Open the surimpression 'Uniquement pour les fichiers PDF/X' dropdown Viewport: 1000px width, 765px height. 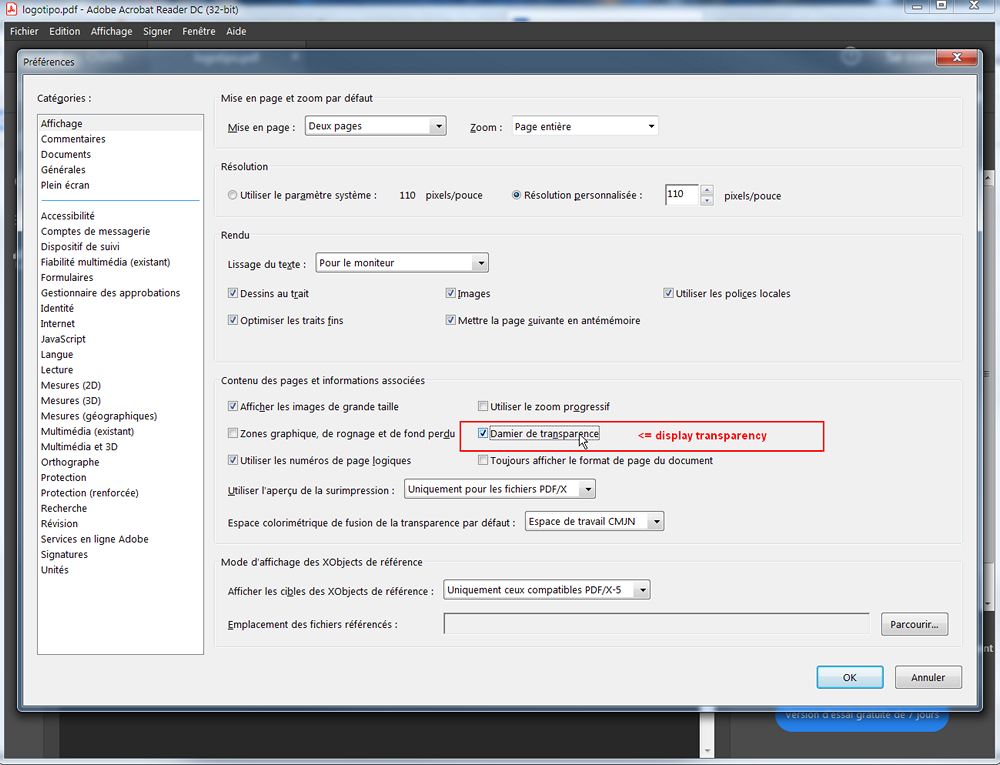[500, 490]
